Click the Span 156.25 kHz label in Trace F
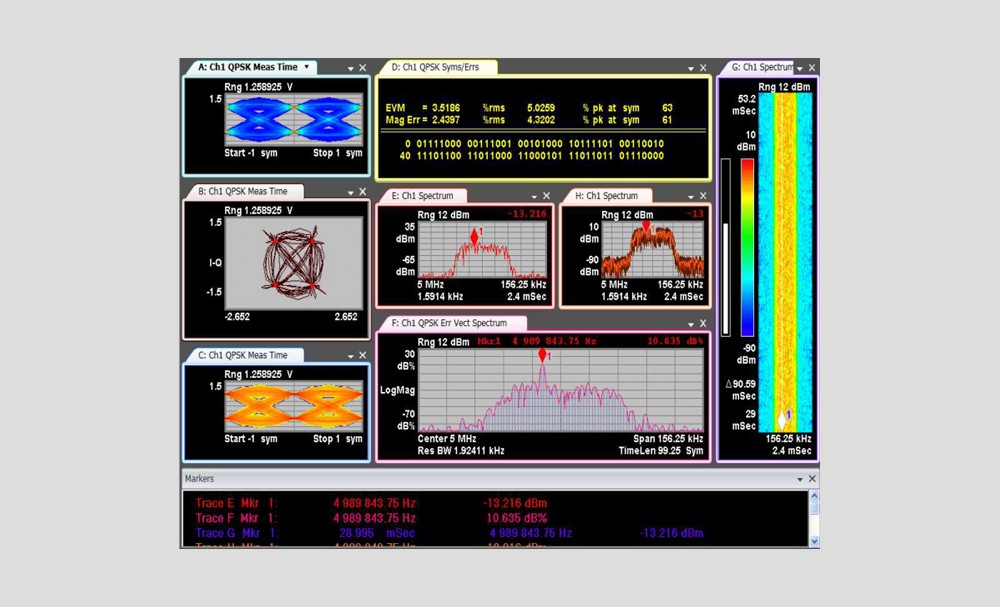 click(x=668, y=439)
